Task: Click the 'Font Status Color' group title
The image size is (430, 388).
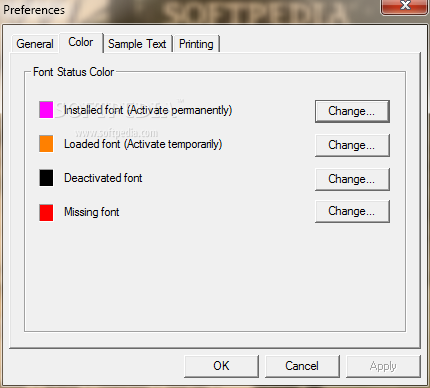Action: [x=73, y=72]
